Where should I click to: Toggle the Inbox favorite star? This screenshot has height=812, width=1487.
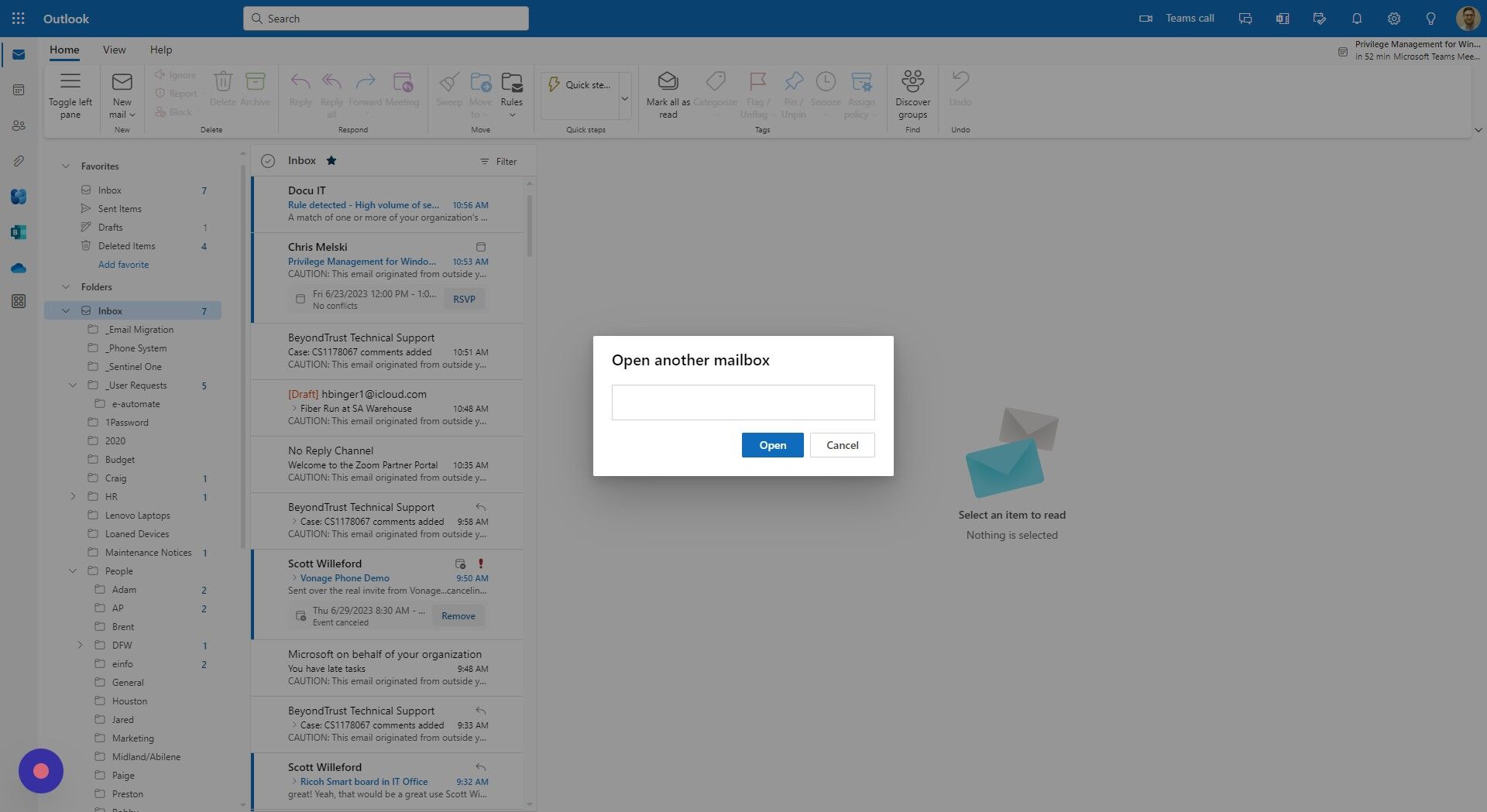(331, 160)
